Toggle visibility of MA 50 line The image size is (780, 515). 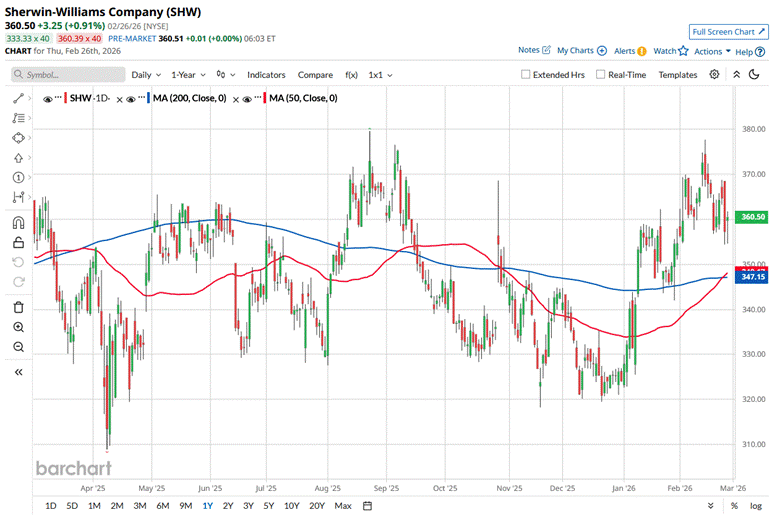pyautogui.click(x=247, y=100)
